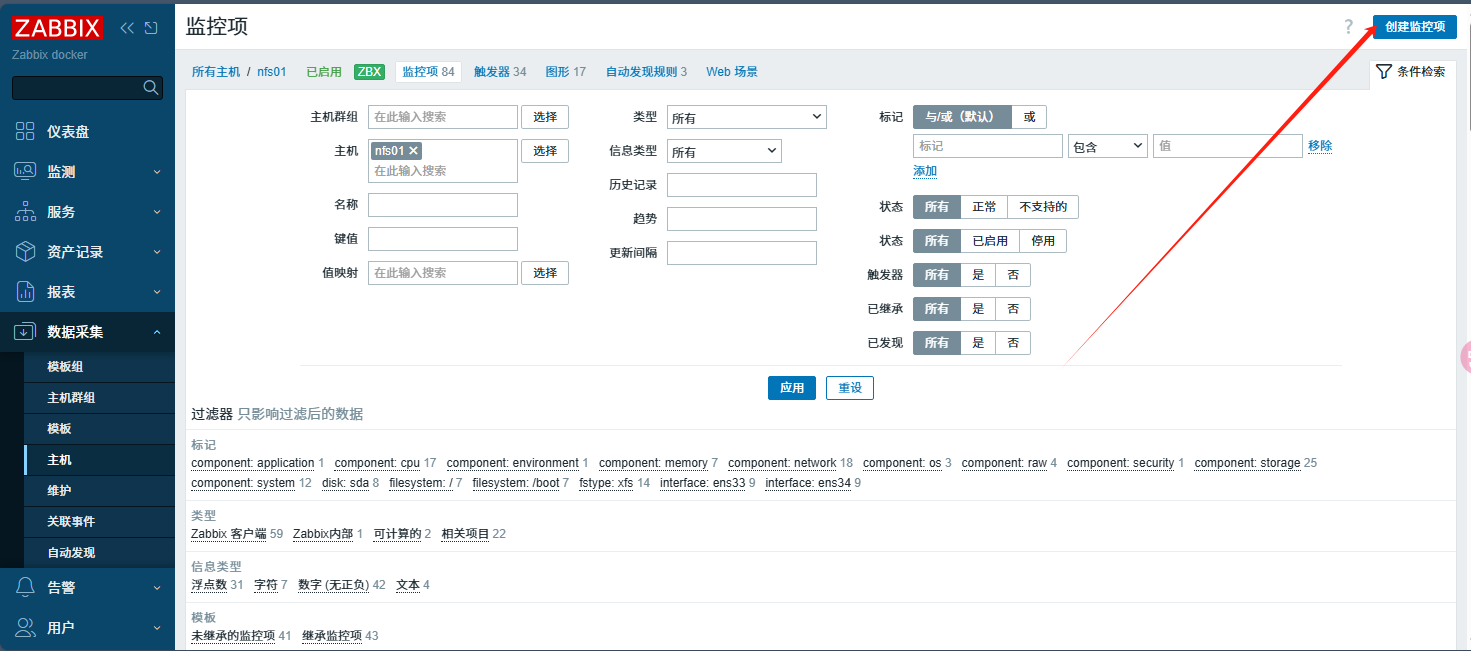This screenshot has height=651, width=1471.
Task: Open the 信息类型 dropdown
Action: tap(724, 151)
